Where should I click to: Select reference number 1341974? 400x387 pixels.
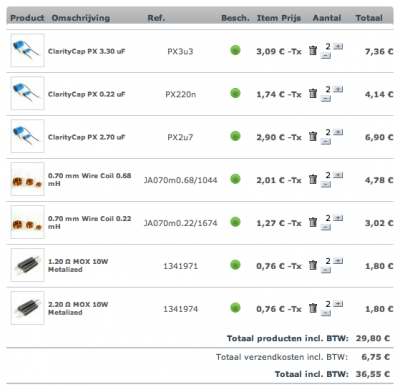(x=180, y=309)
